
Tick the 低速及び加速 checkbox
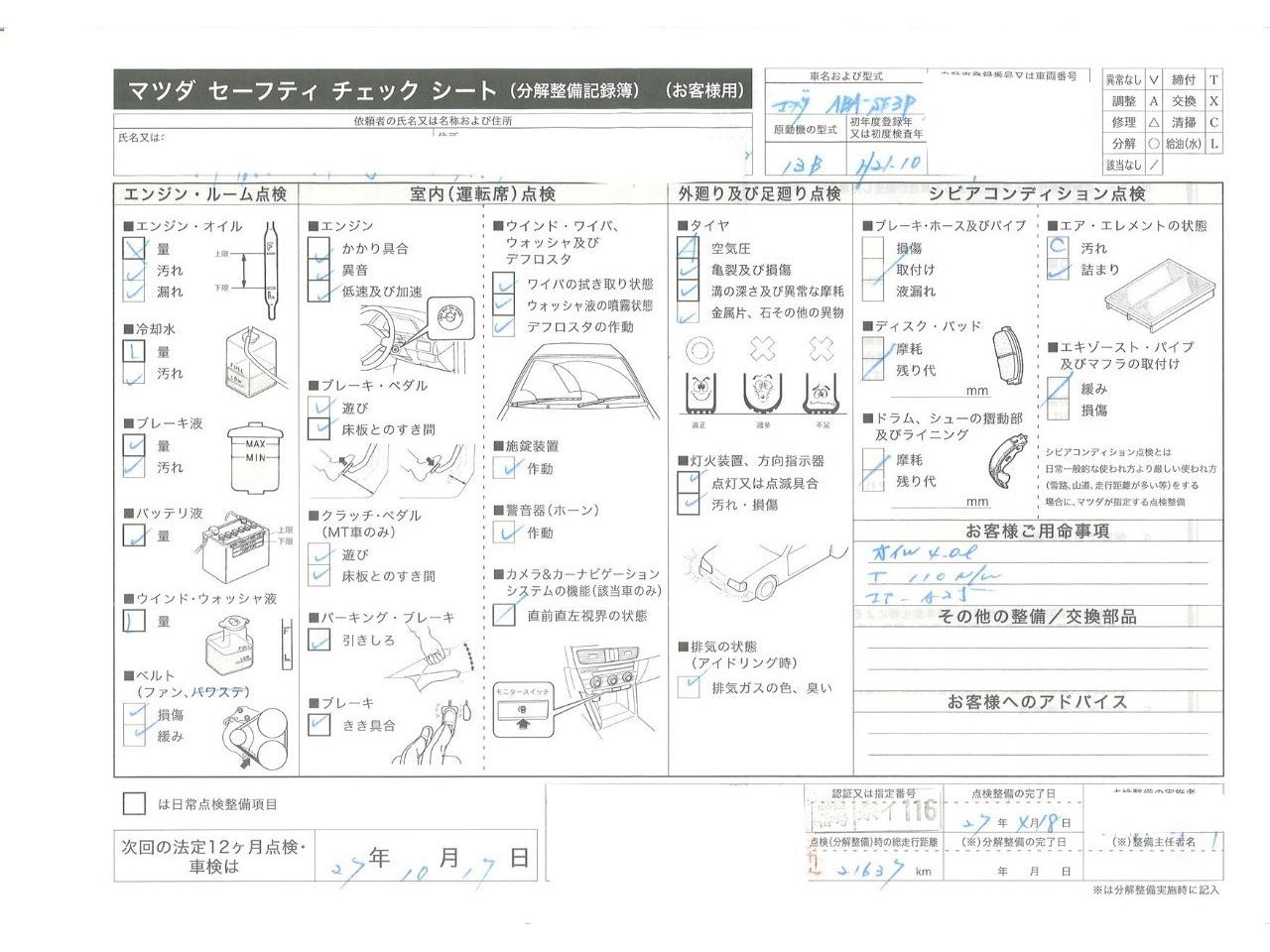click(x=319, y=292)
